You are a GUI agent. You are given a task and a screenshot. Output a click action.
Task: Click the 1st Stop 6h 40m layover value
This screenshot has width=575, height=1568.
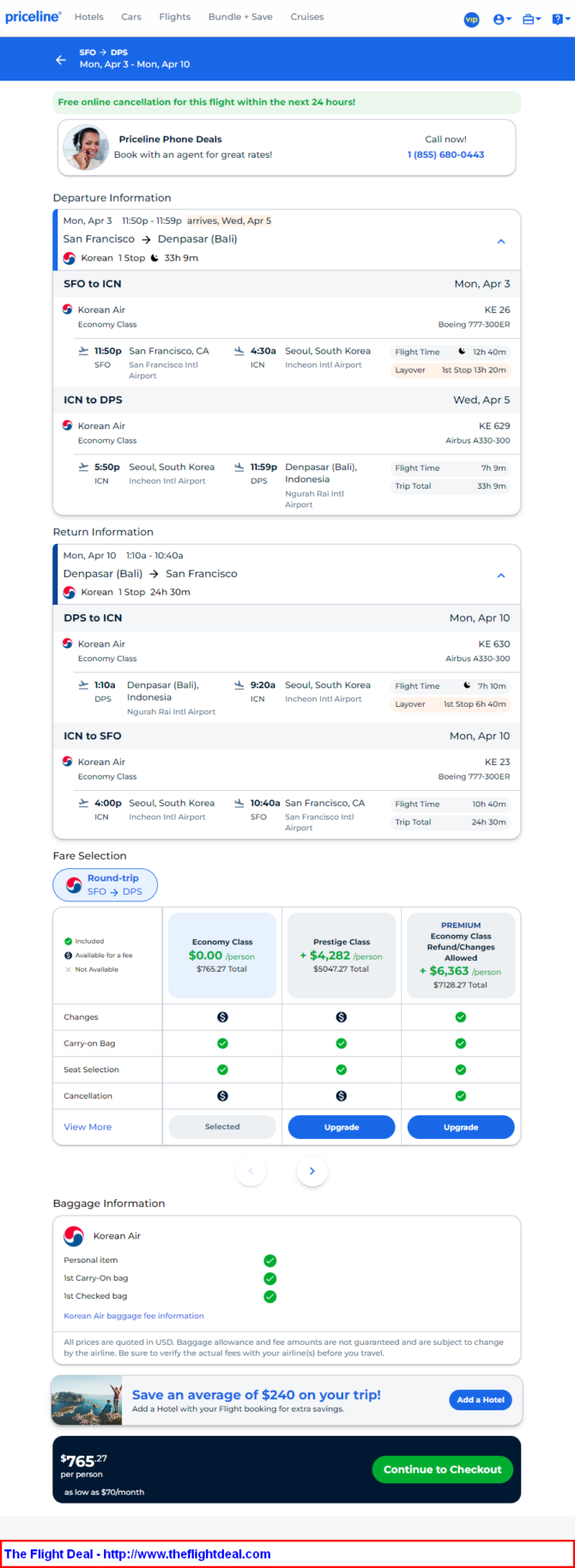(x=475, y=704)
